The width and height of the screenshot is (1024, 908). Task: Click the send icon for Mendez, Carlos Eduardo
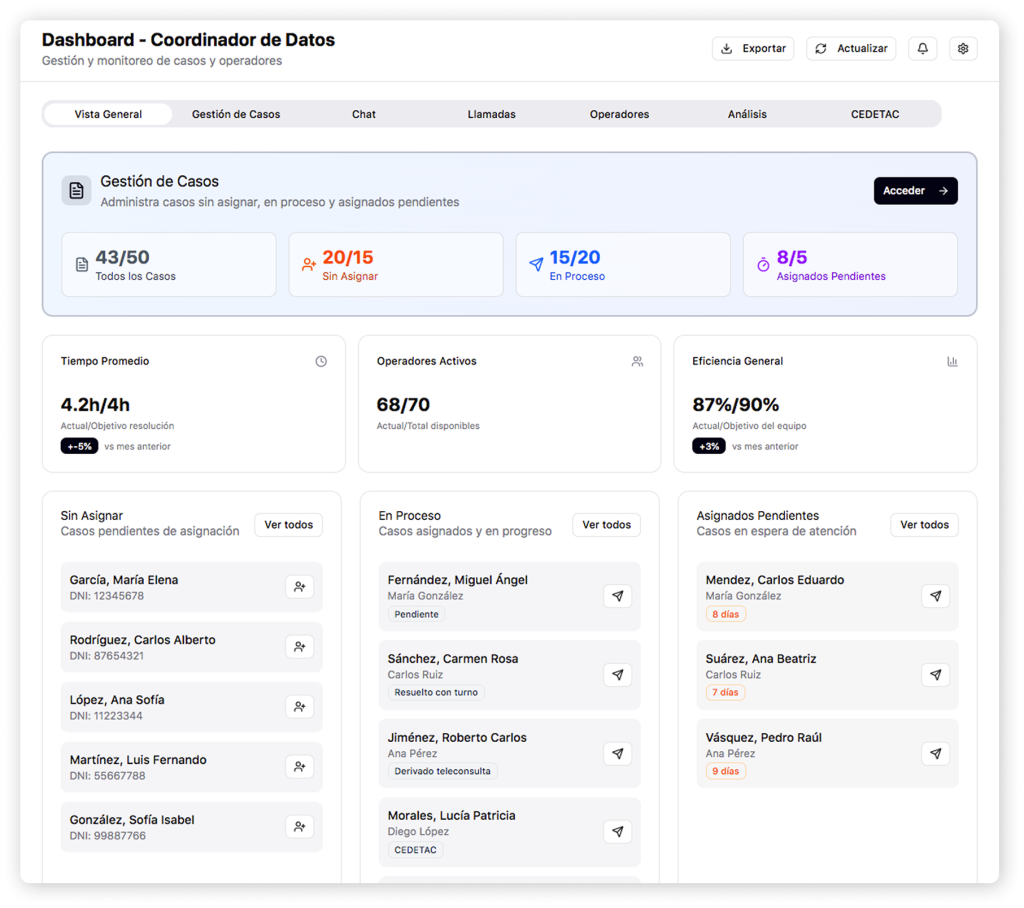(x=935, y=596)
